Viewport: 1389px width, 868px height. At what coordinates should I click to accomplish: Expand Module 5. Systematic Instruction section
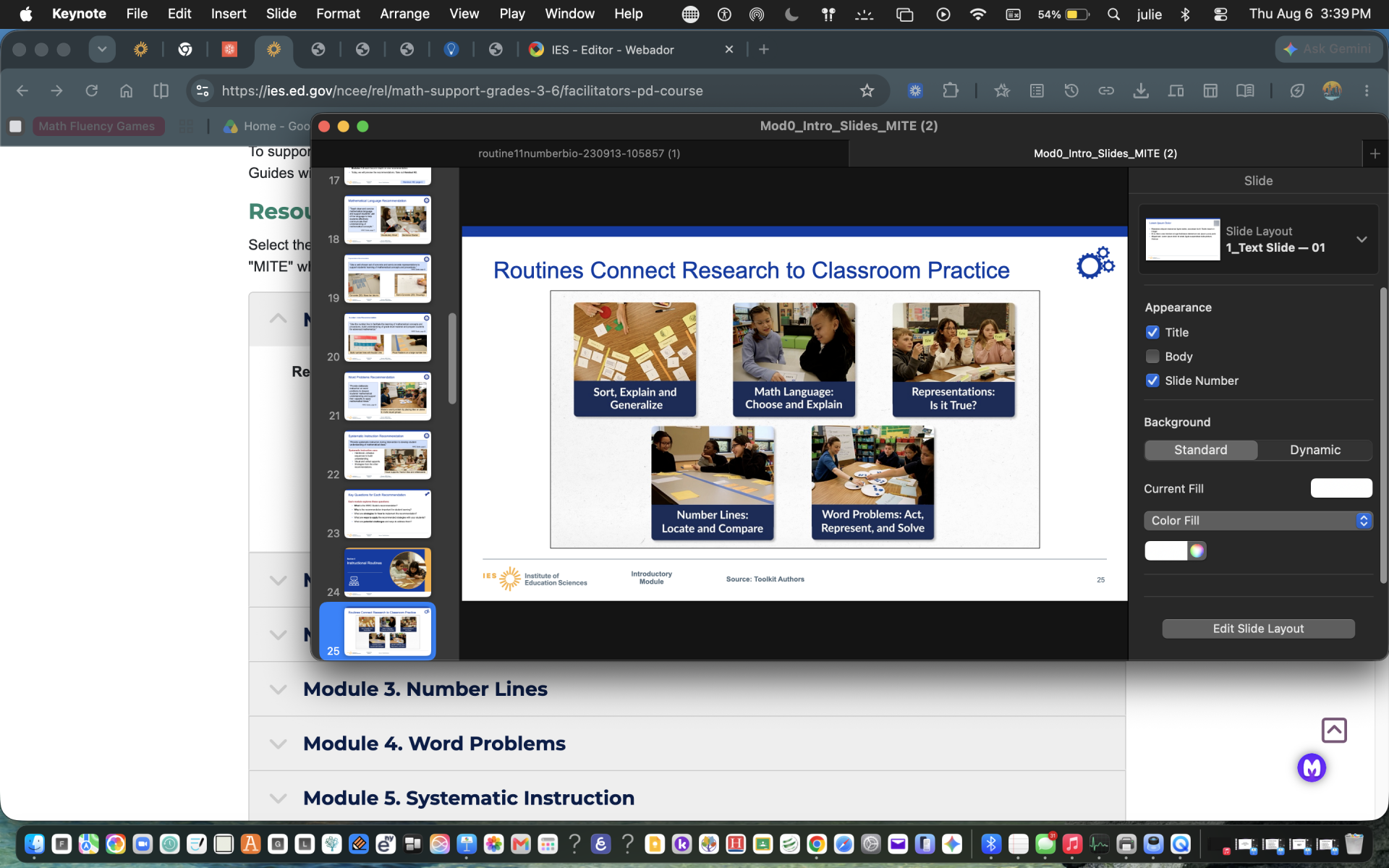(687, 798)
